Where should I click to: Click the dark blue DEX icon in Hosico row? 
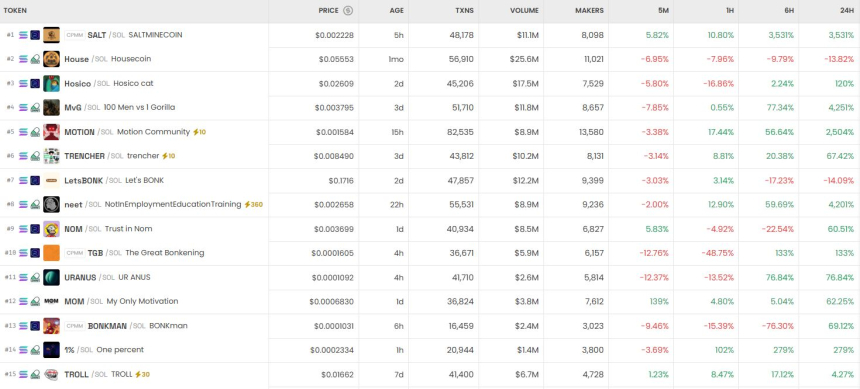coord(35,83)
